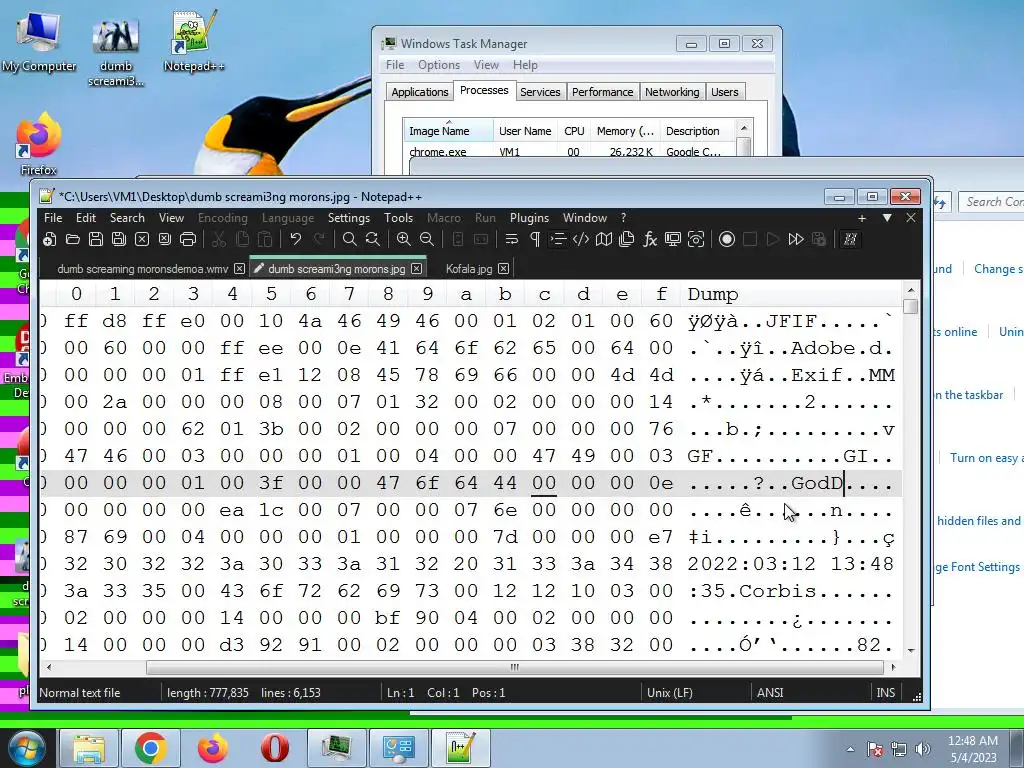
Task: Toggle the indent guide toolbar icon
Action: click(558, 240)
